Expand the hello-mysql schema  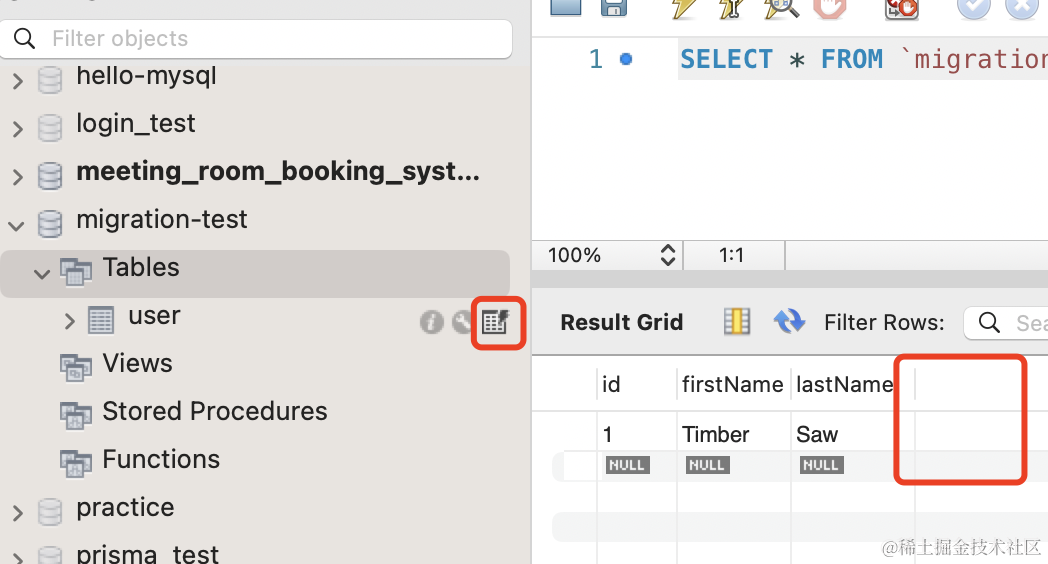coord(18,80)
